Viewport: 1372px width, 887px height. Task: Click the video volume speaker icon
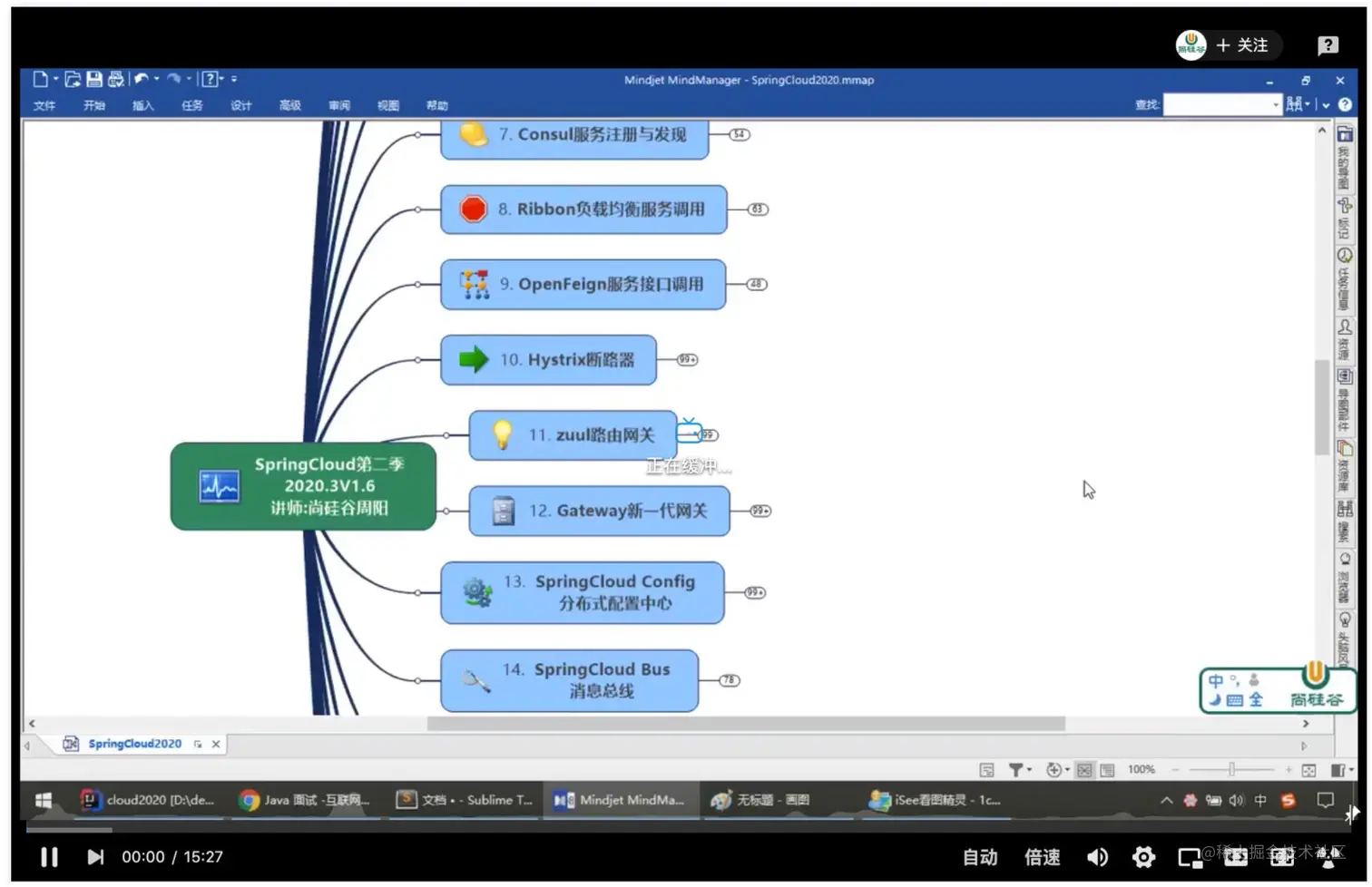coord(1097,856)
